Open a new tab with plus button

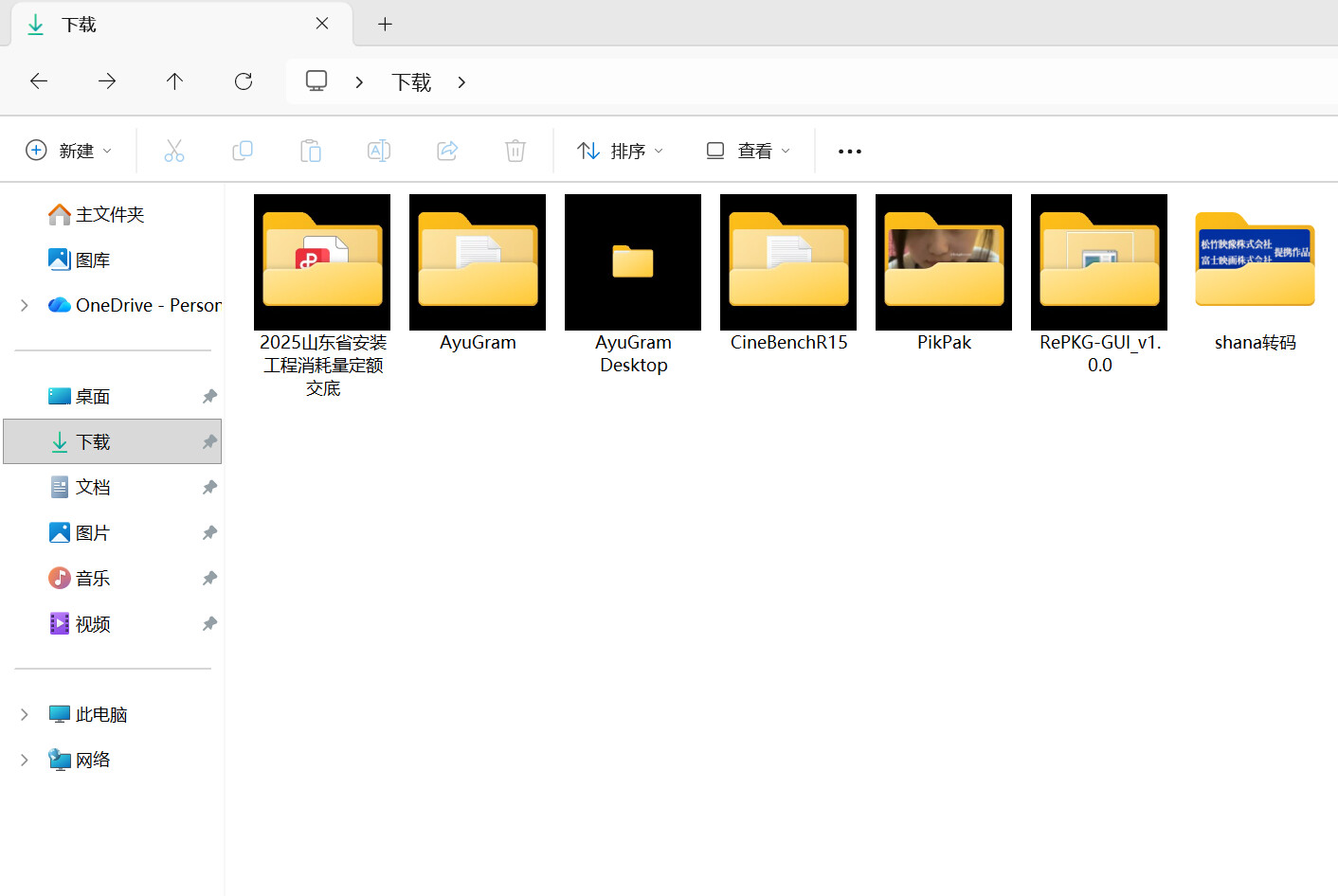pyautogui.click(x=385, y=25)
